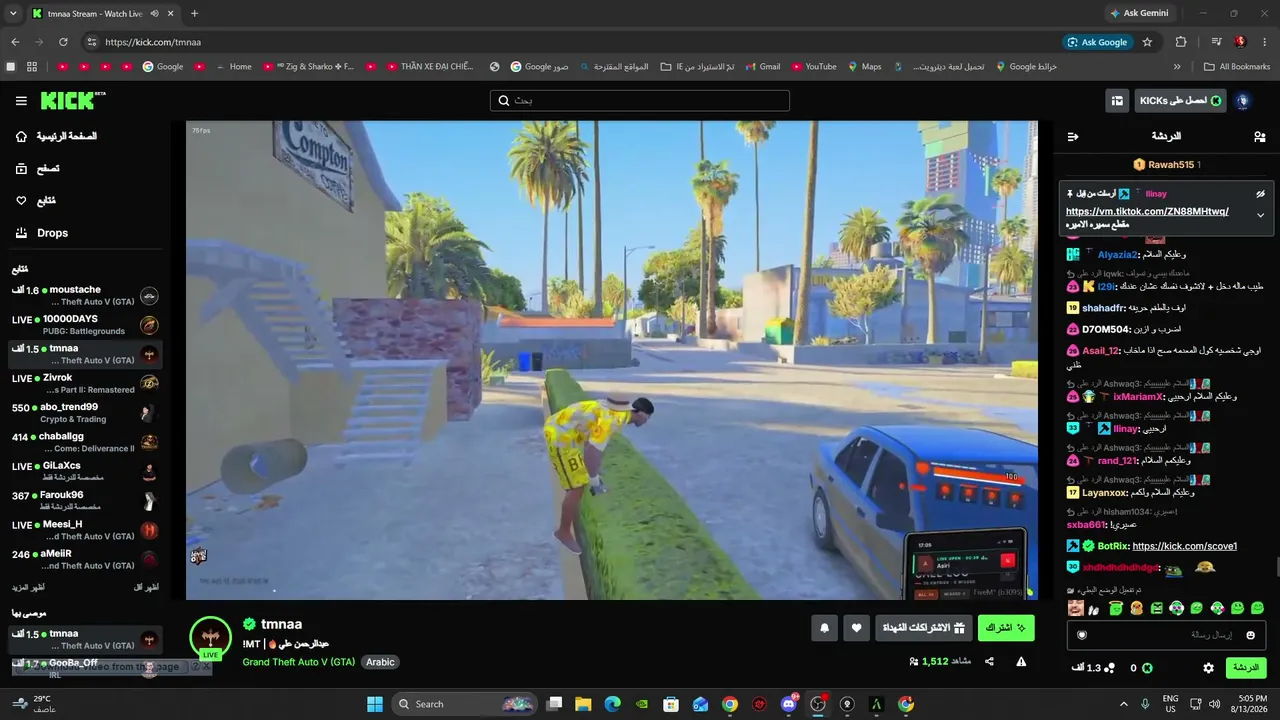Open the Gmail bookmark
1280x720 pixels.
click(763, 67)
